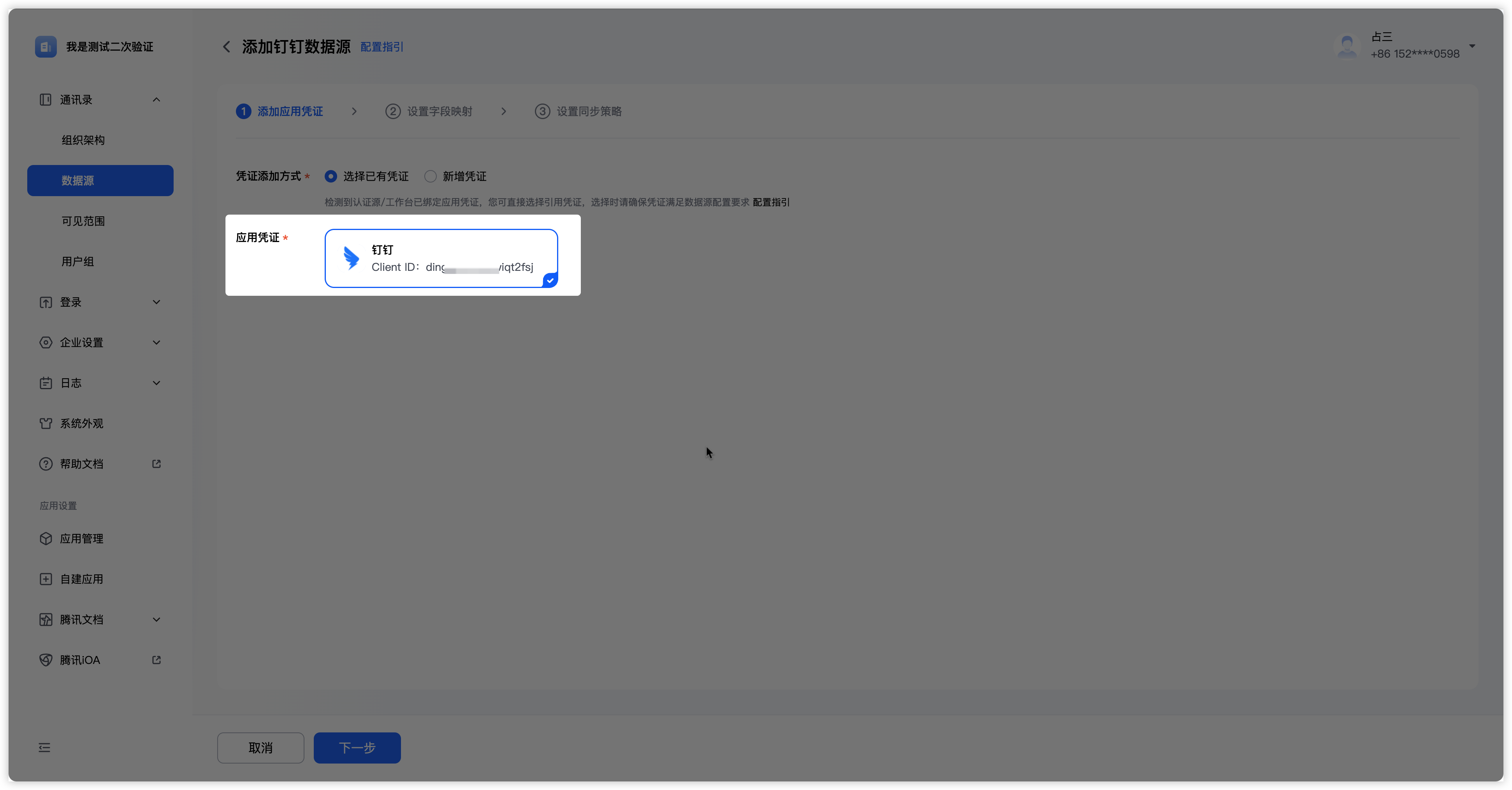
Task: Open 帮助文档 via its external link icon
Action: pyautogui.click(x=156, y=463)
